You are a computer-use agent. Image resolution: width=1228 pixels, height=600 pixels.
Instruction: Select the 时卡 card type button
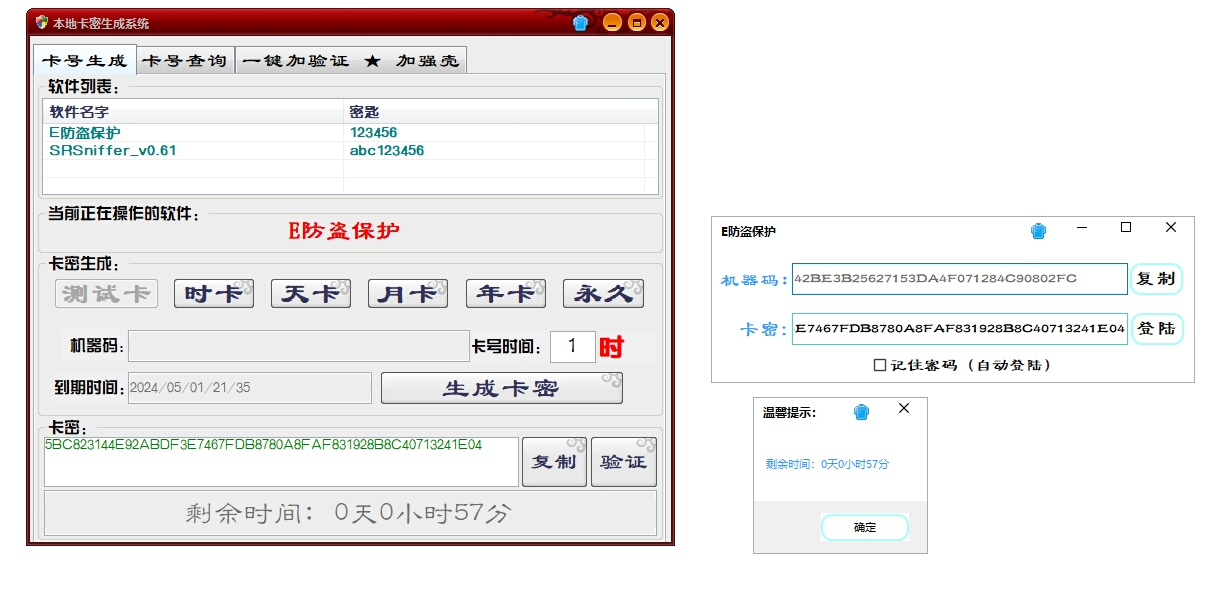tap(214, 293)
